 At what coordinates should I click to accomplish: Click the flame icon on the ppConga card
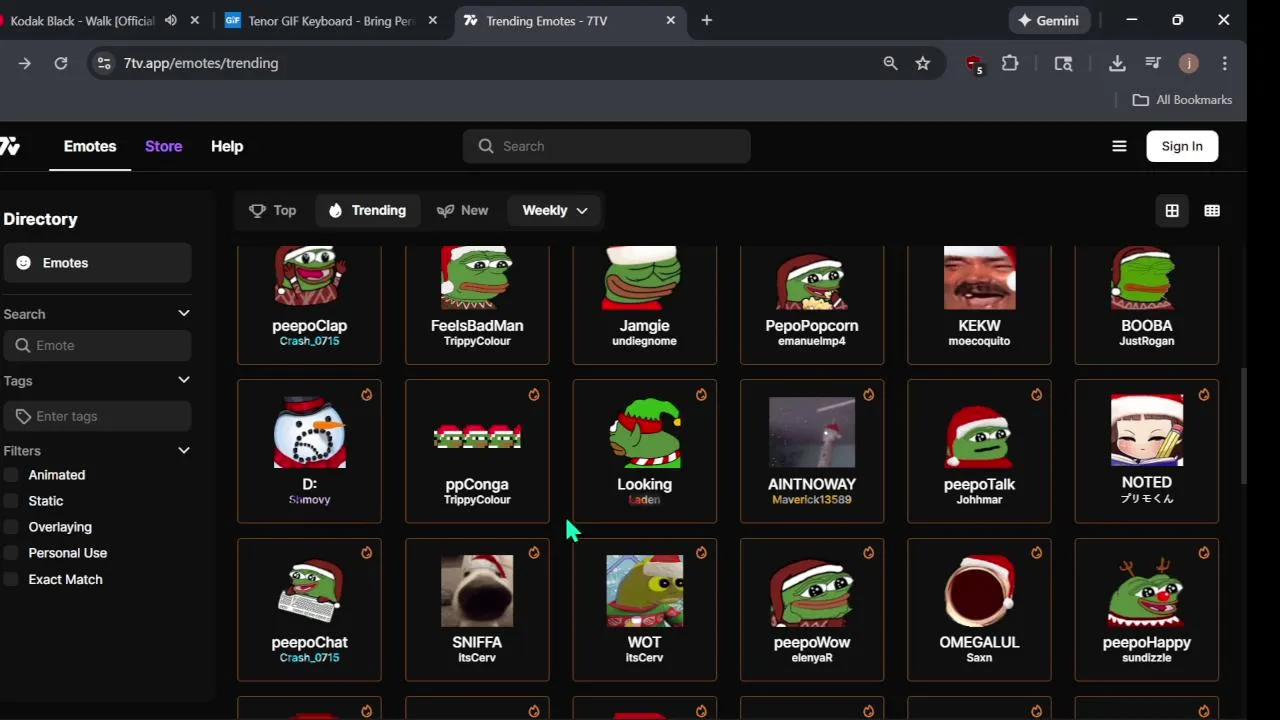(534, 395)
